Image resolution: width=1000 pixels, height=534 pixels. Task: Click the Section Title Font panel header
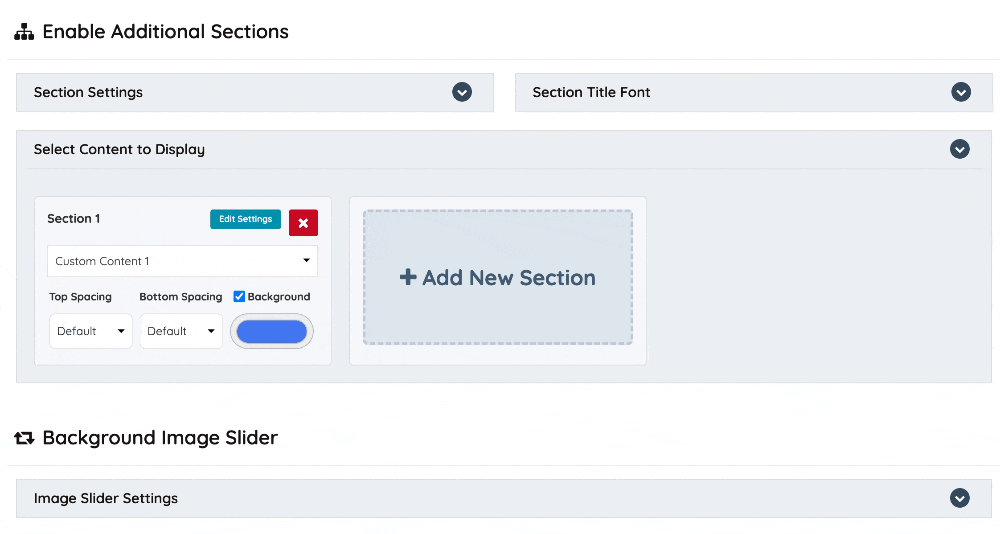coord(754,93)
